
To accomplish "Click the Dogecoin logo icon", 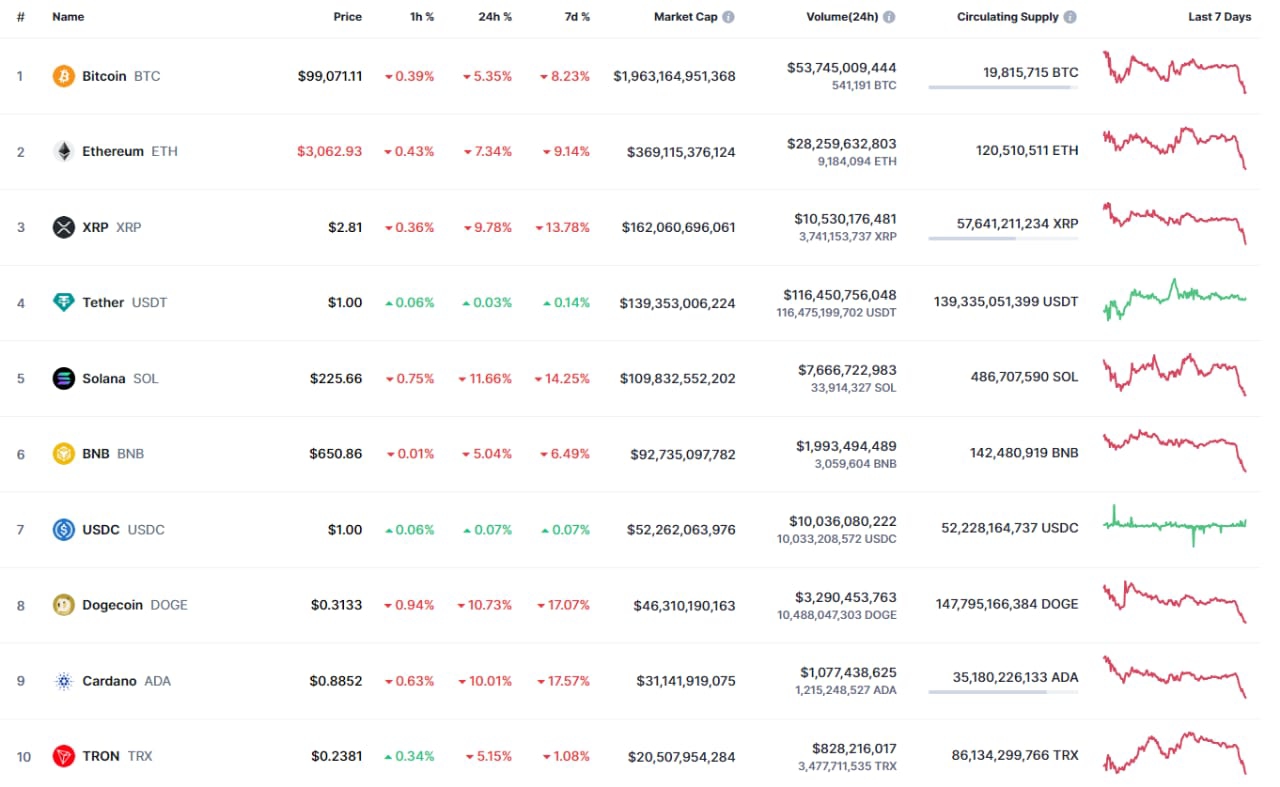I will pos(64,605).
